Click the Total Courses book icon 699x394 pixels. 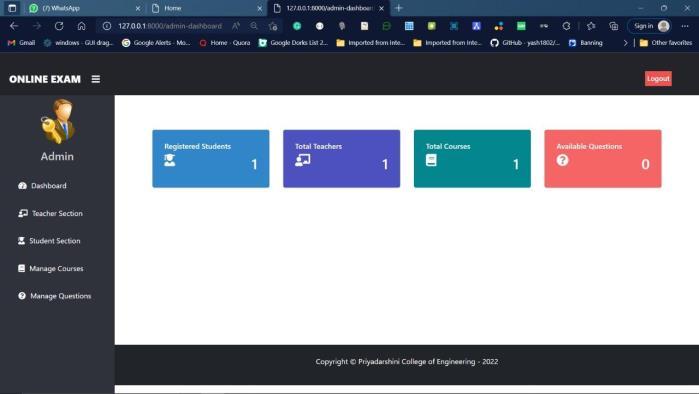click(431, 160)
